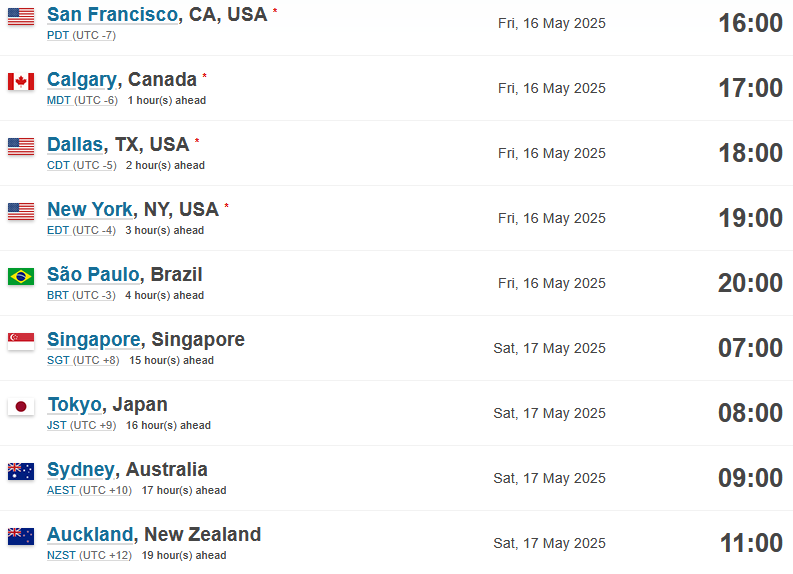Open the Tokyo city link

click(x=75, y=405)
